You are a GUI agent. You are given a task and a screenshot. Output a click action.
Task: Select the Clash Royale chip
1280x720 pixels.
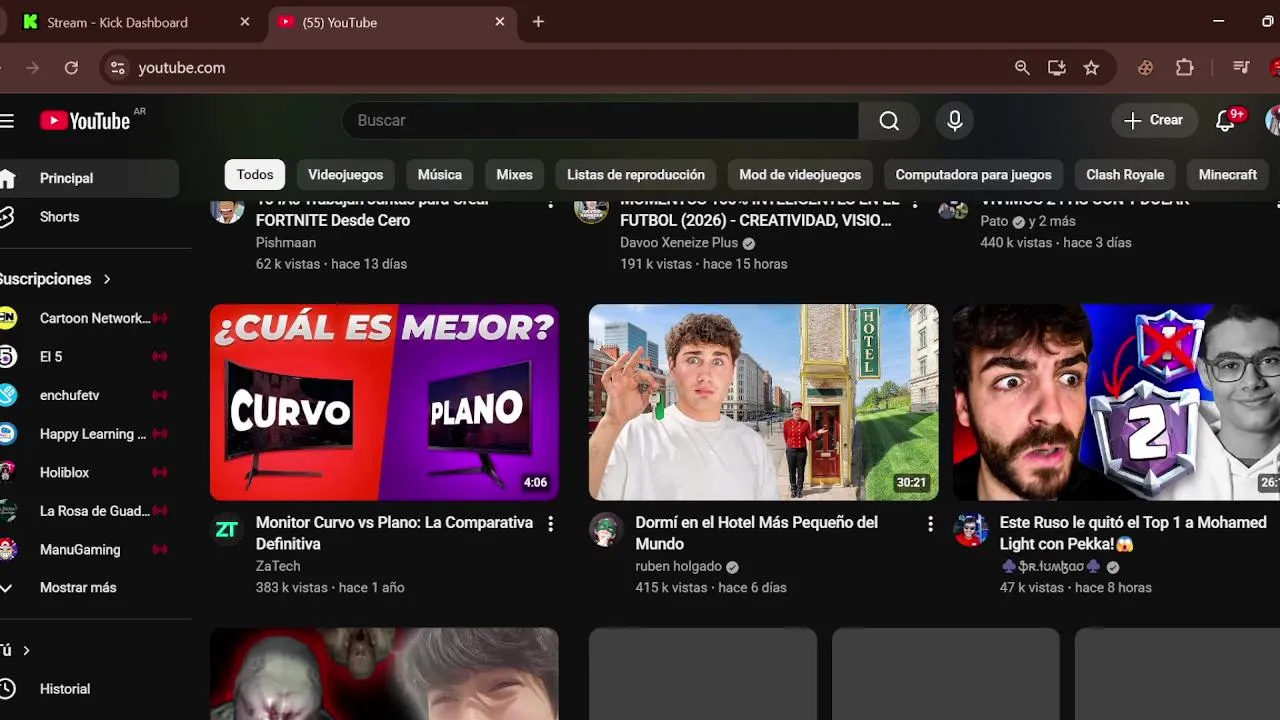1125,175
